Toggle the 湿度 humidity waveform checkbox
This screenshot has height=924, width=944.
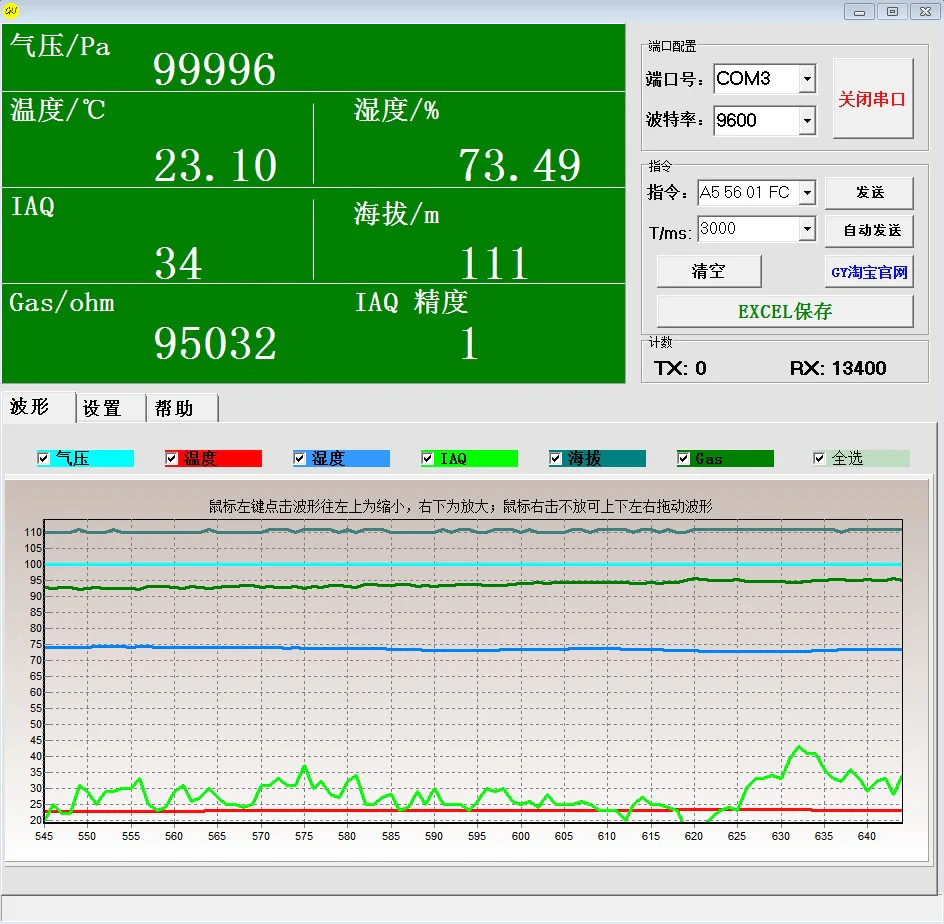[x=299, y=459]
